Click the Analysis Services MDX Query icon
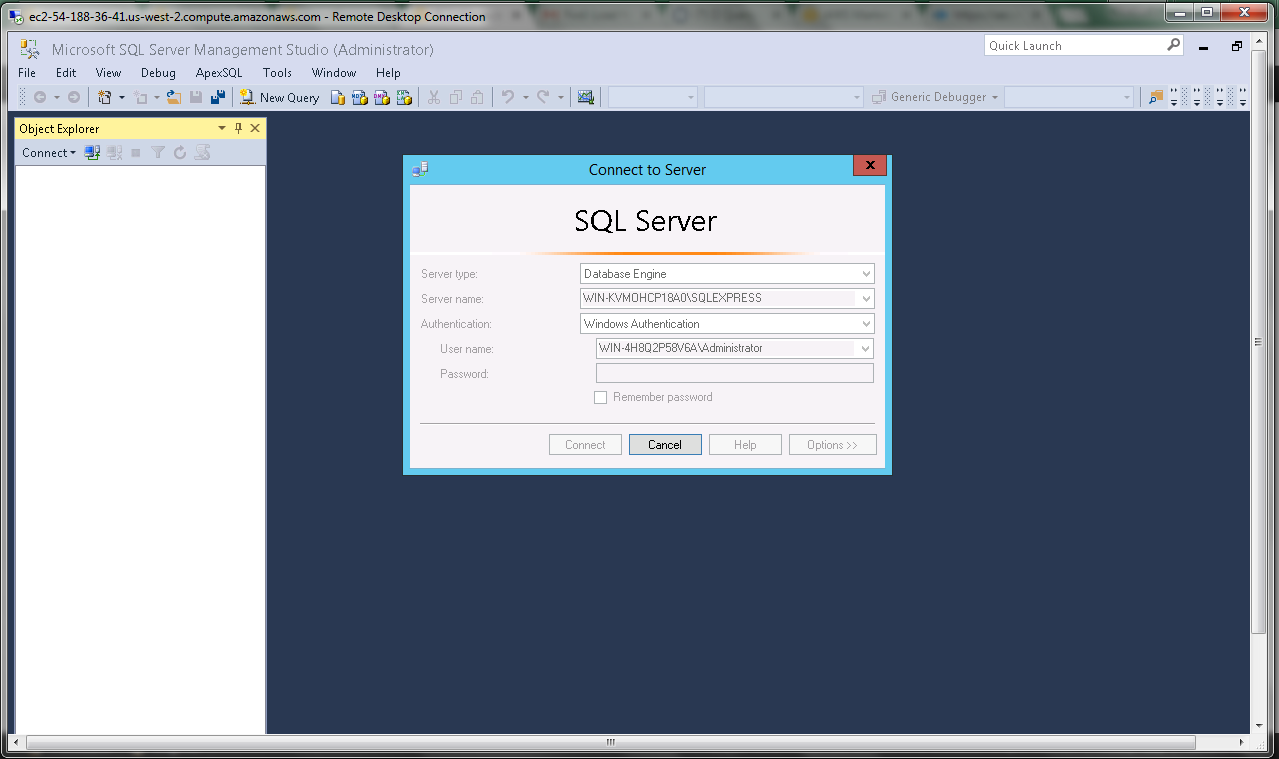 click(x=360, y=97)
